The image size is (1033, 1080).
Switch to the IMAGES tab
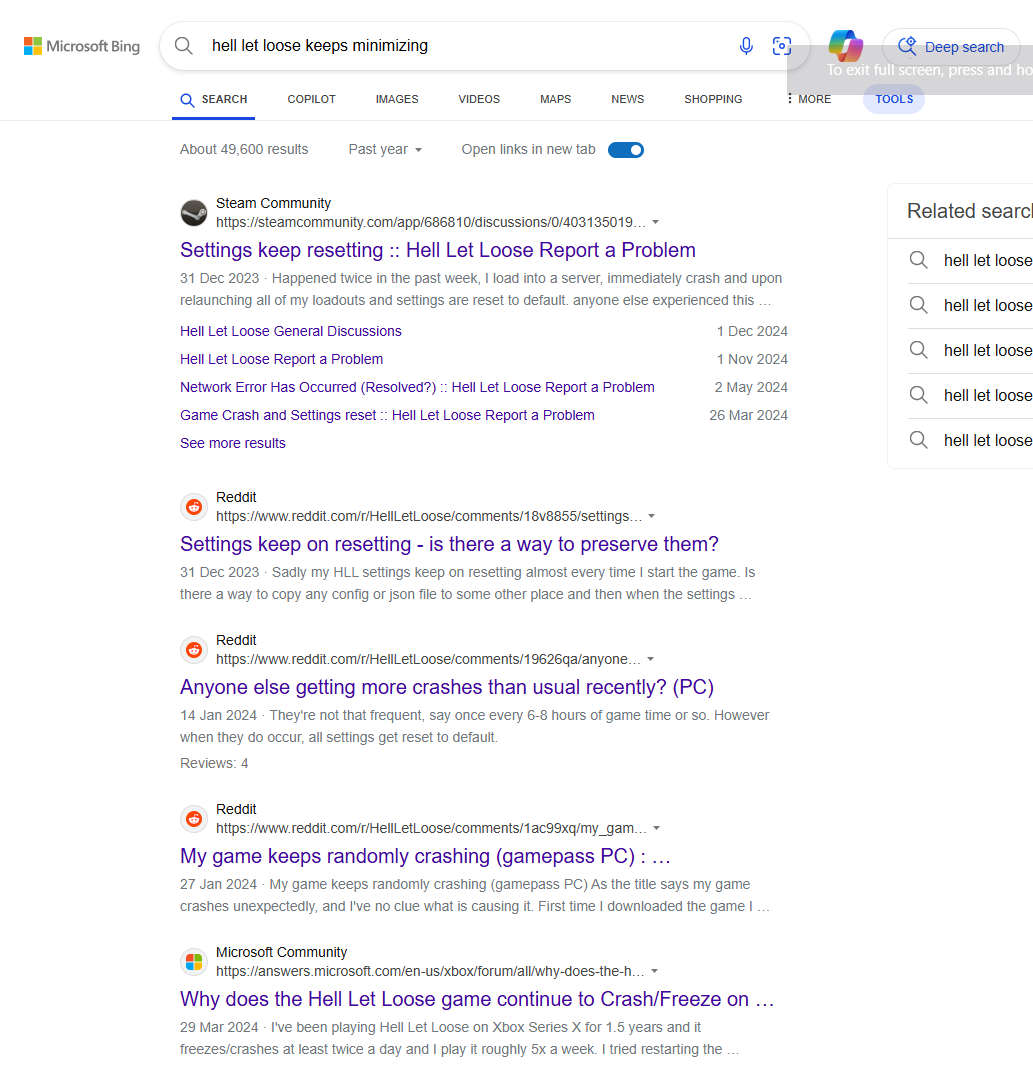(397, 99)
